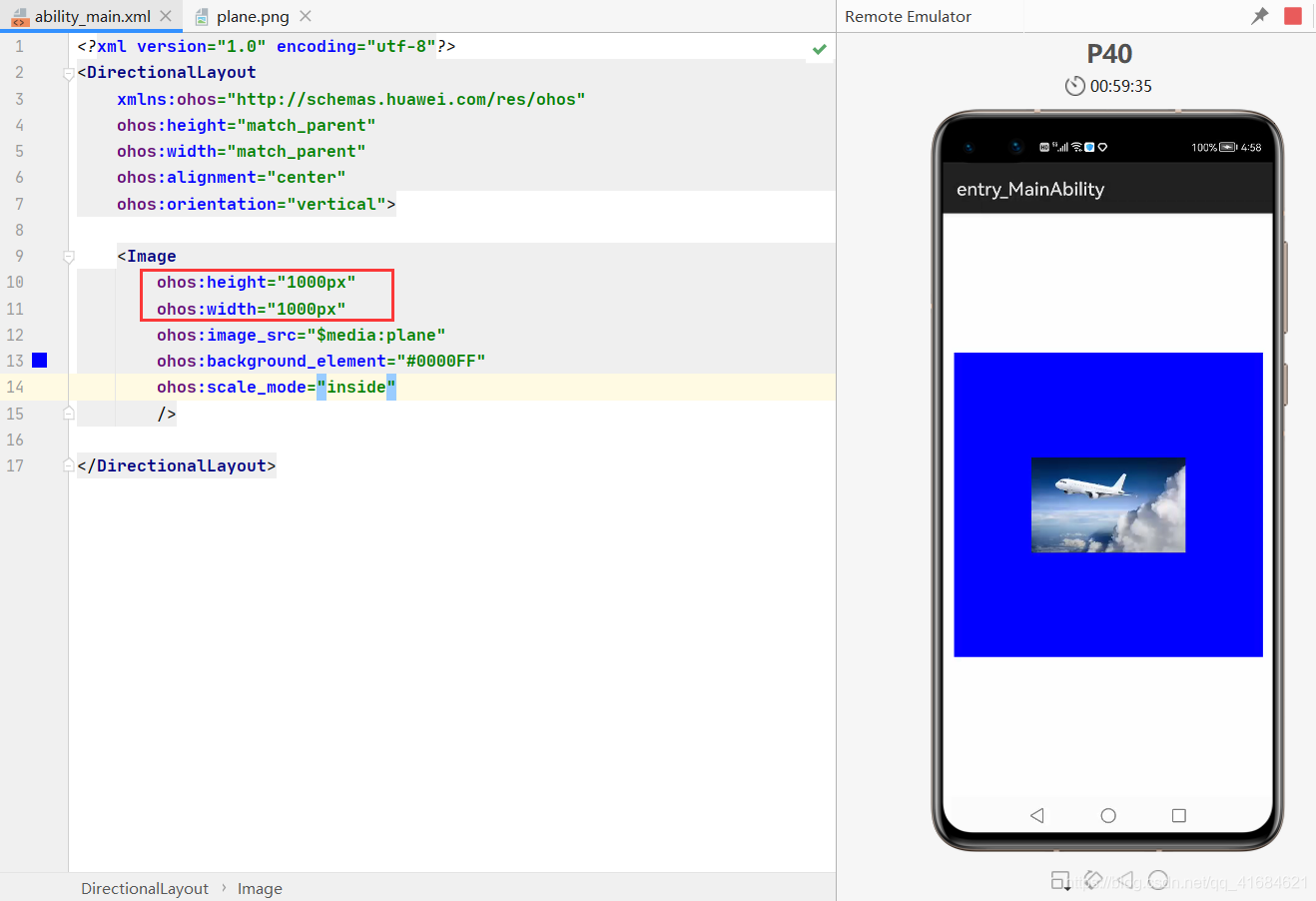Click the P40 device name label
Image resolution: width=1316 pixels, height=901 pixels.
pos(1109,54)
